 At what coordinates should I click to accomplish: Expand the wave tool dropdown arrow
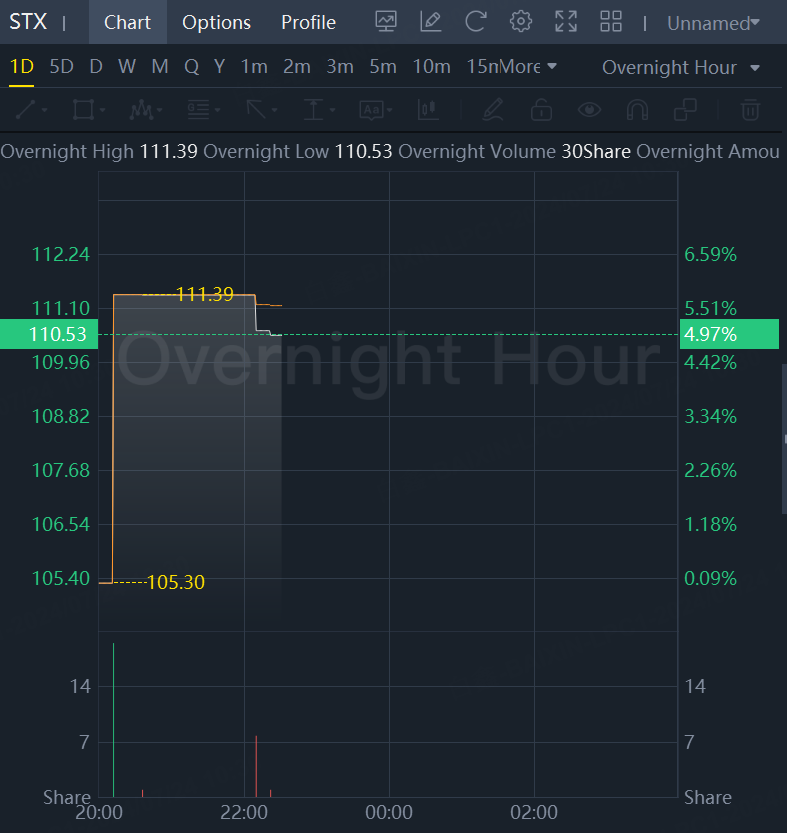pyautogui.click(x=159, y=110)
